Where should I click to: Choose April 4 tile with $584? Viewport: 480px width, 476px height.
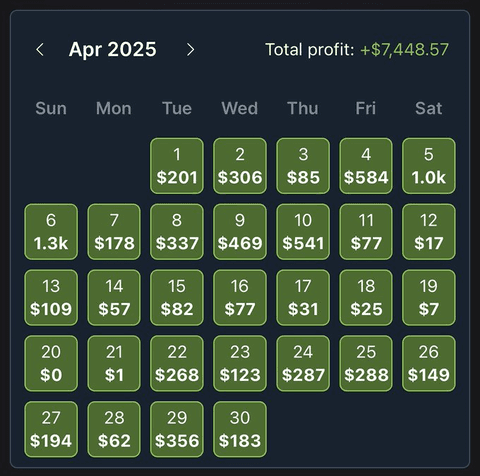(x=366, y=166)
